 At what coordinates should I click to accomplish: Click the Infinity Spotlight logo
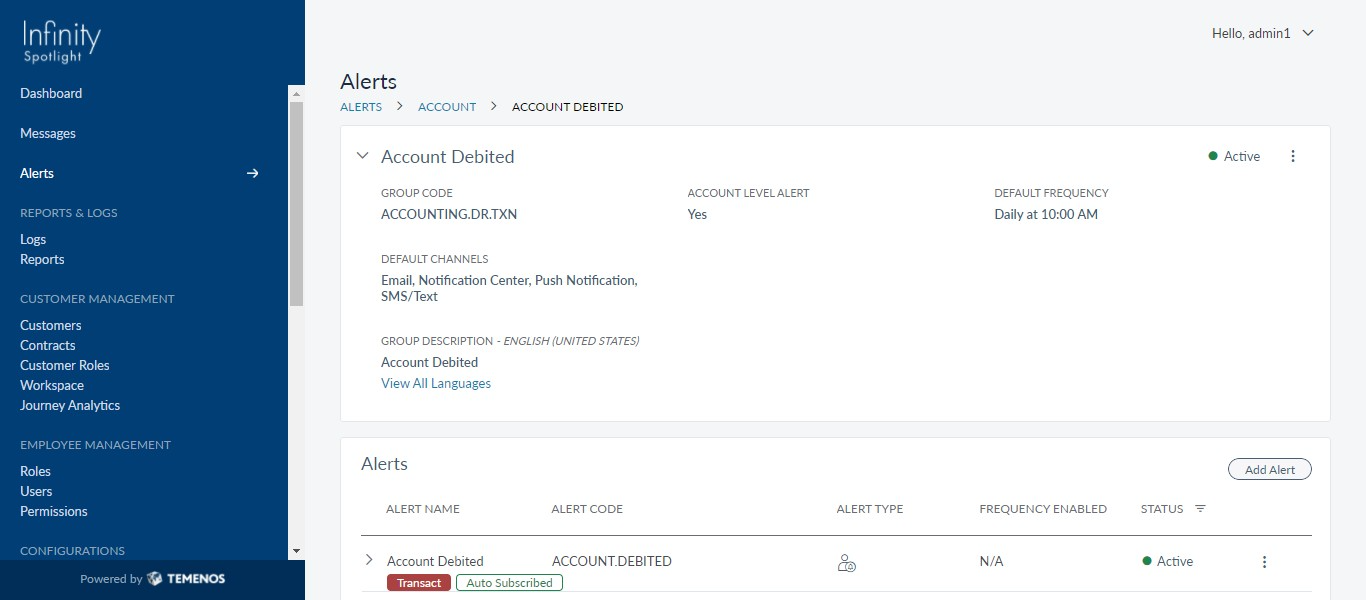tap(62, 42)
